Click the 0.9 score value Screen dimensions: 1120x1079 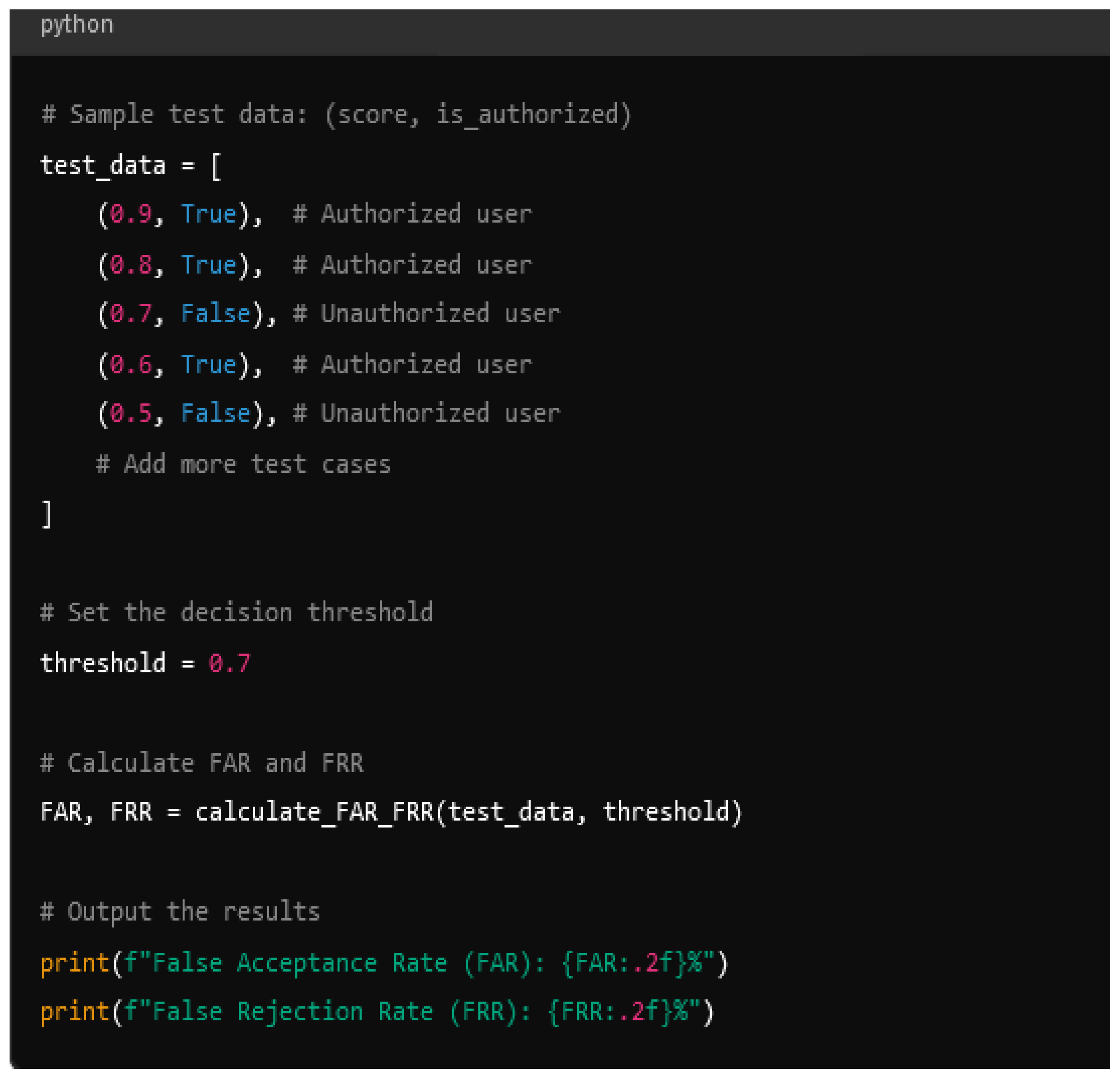[131, 214]
